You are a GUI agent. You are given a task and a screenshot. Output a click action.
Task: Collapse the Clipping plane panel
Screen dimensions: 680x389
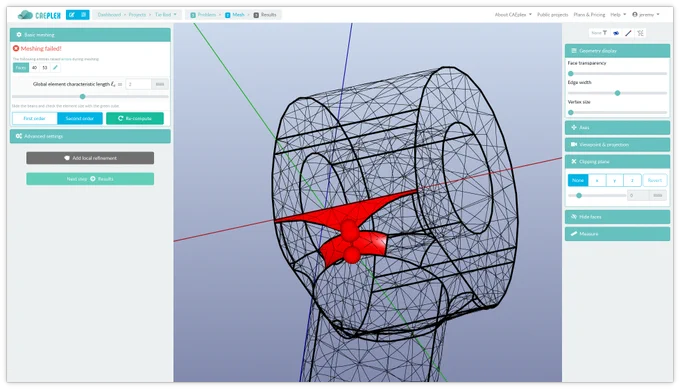point(617,161)
